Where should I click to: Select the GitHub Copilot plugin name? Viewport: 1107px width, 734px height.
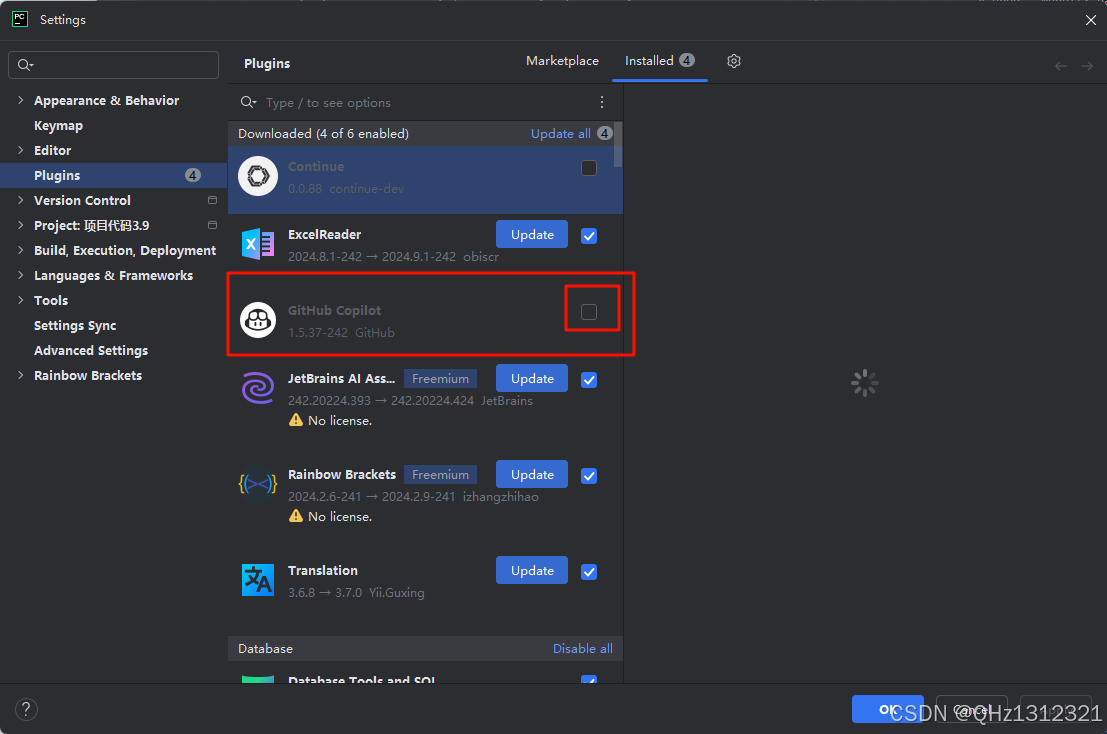click(x=334, y=311)
